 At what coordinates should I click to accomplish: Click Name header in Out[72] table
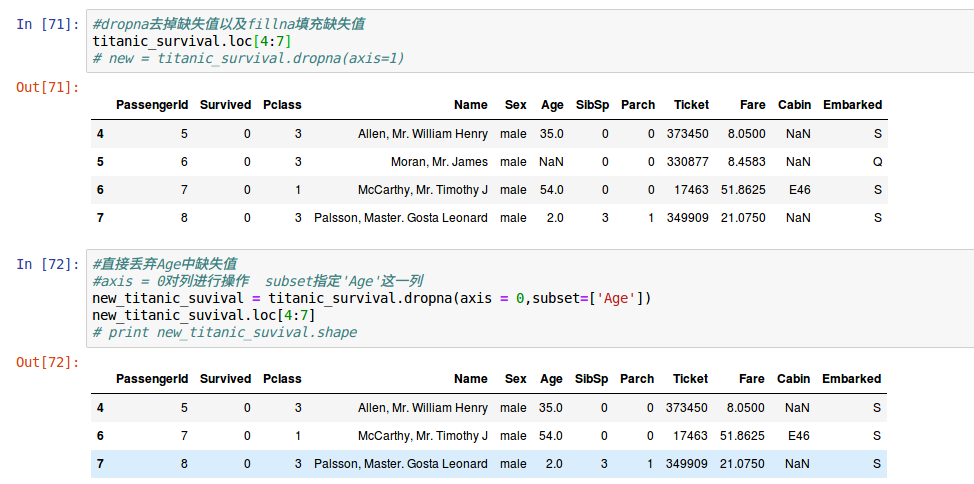(x=470, y=379)
